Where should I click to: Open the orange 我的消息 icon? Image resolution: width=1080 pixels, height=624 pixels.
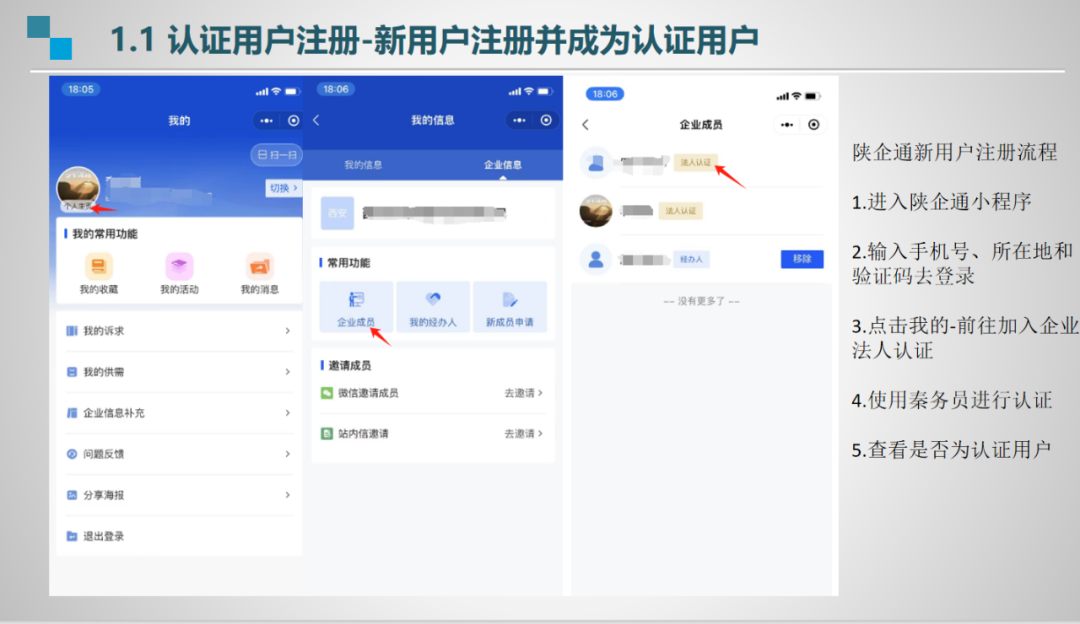(260, 267)
